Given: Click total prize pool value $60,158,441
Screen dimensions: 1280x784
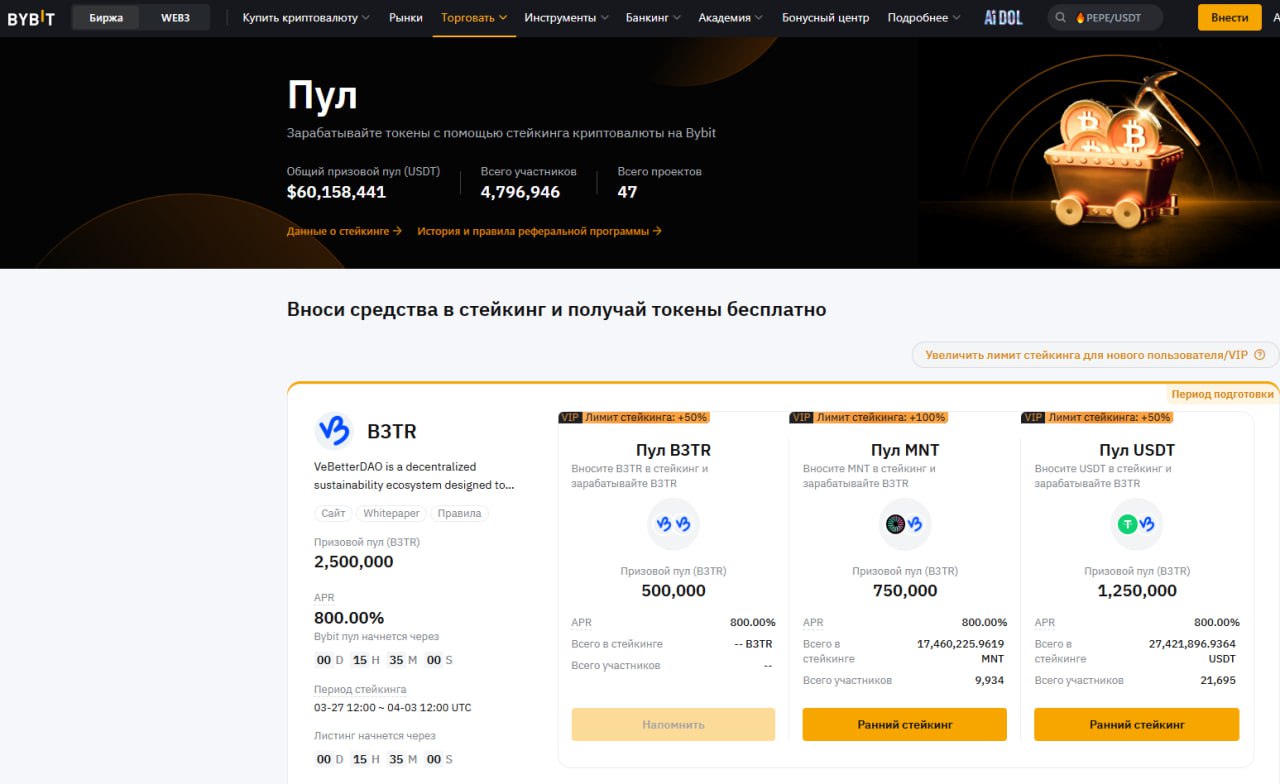Looking at the screenshot, I should point(336,192).
